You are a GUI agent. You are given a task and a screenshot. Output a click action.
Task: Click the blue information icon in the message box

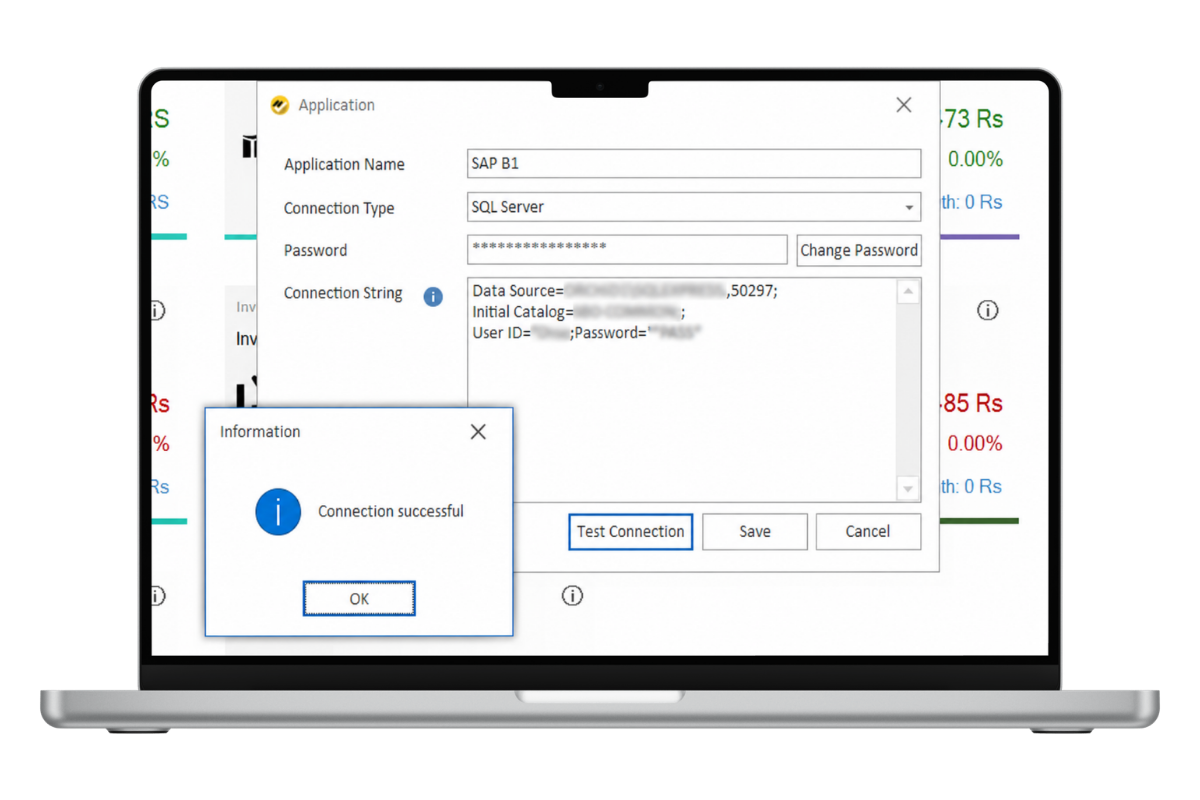pos(278,512)
